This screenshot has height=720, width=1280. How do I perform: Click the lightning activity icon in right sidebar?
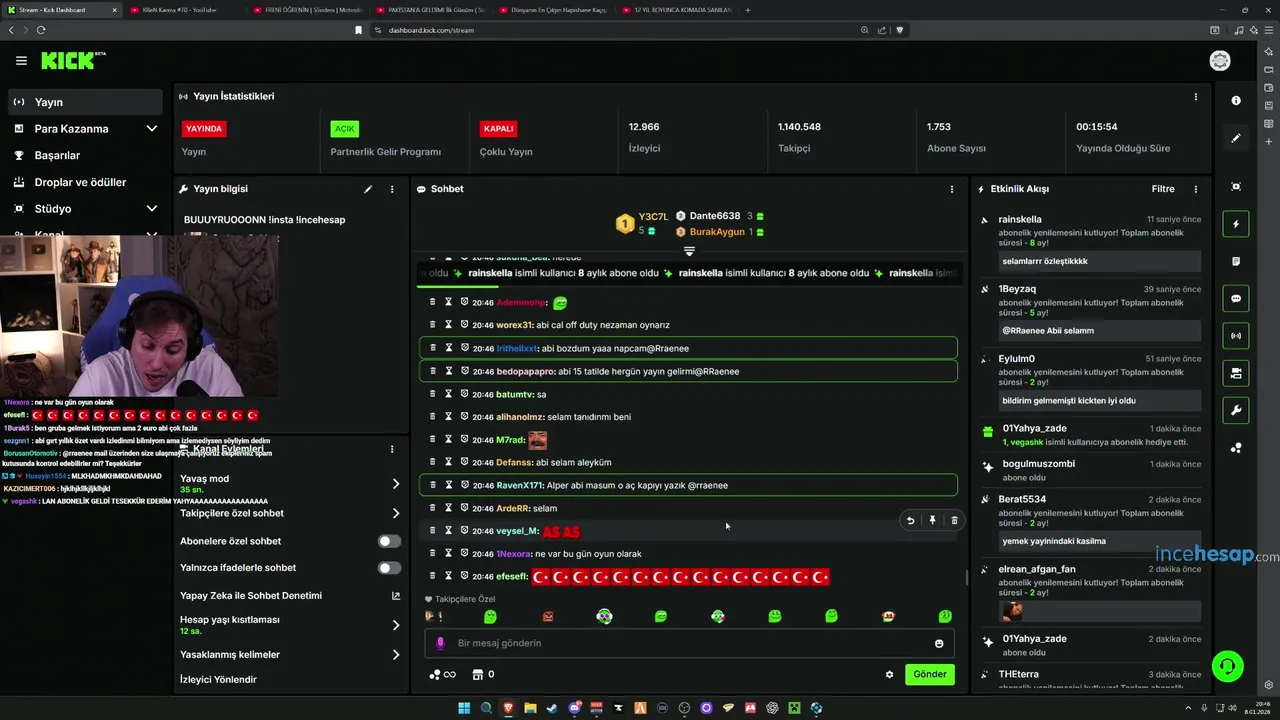[x=1236, y=224]
